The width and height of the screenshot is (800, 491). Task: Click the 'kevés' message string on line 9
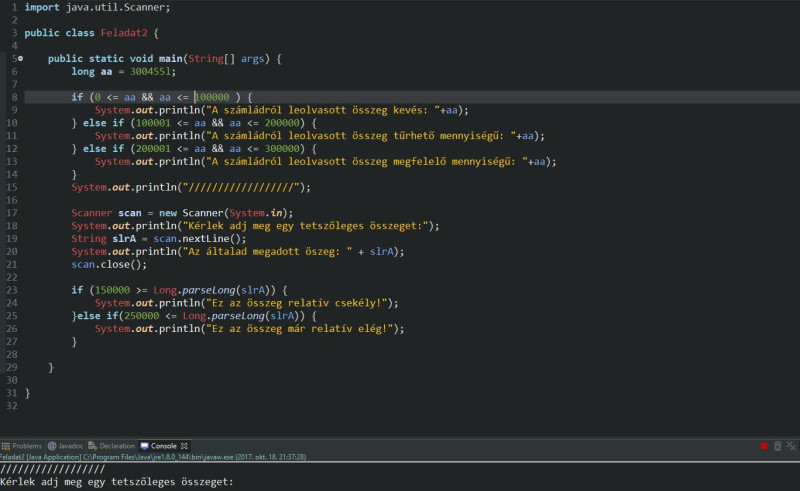pos(322,110)
